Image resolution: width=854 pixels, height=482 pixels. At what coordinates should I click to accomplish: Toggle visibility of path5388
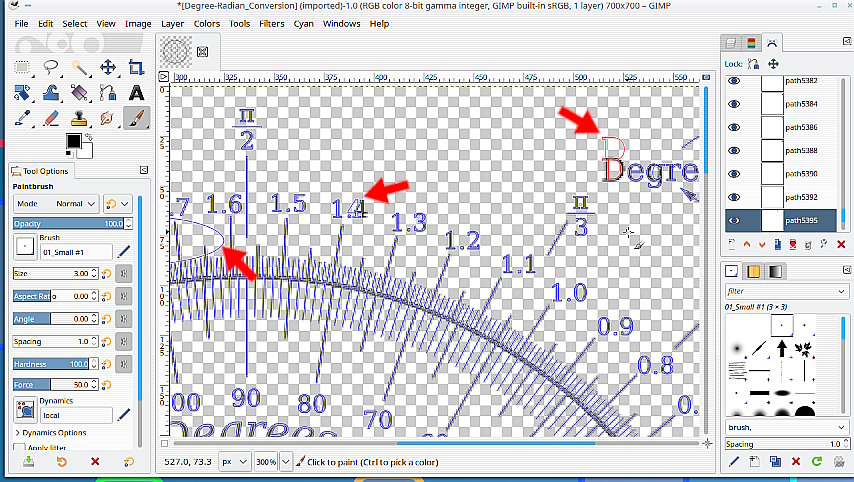click(x=734, y=151)
